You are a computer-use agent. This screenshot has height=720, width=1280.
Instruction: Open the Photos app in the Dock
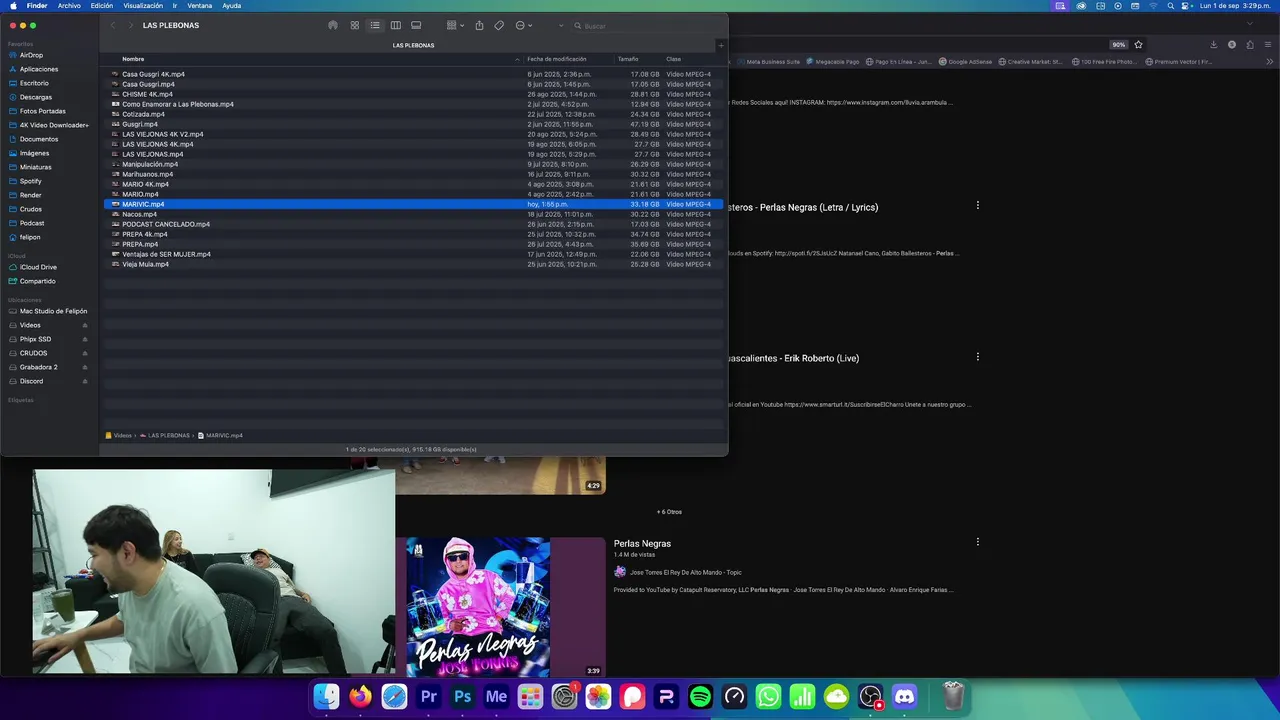click(599, 697)
